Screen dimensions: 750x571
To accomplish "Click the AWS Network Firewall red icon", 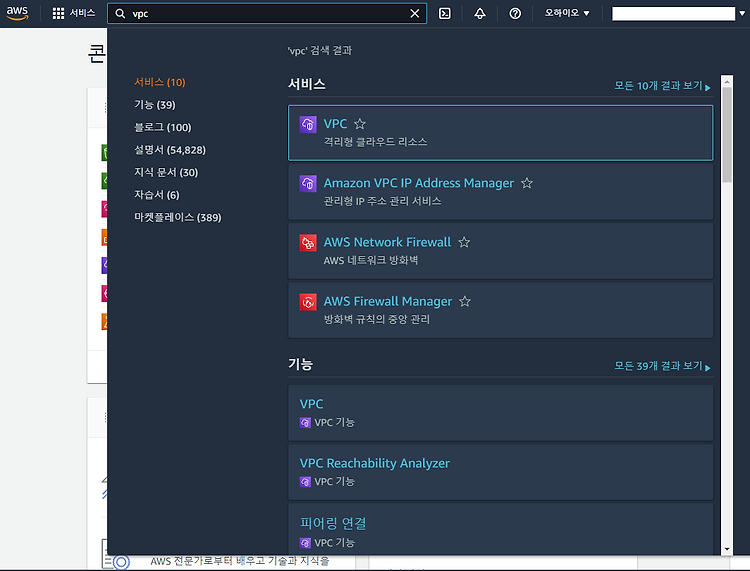I will (308, 243).
